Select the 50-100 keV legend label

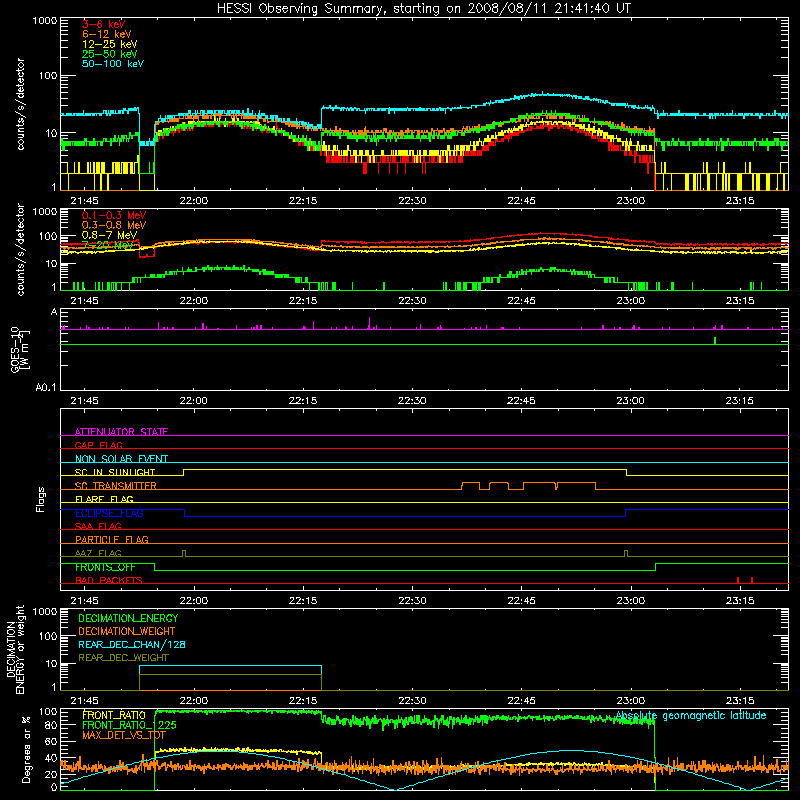pos(113,64)
